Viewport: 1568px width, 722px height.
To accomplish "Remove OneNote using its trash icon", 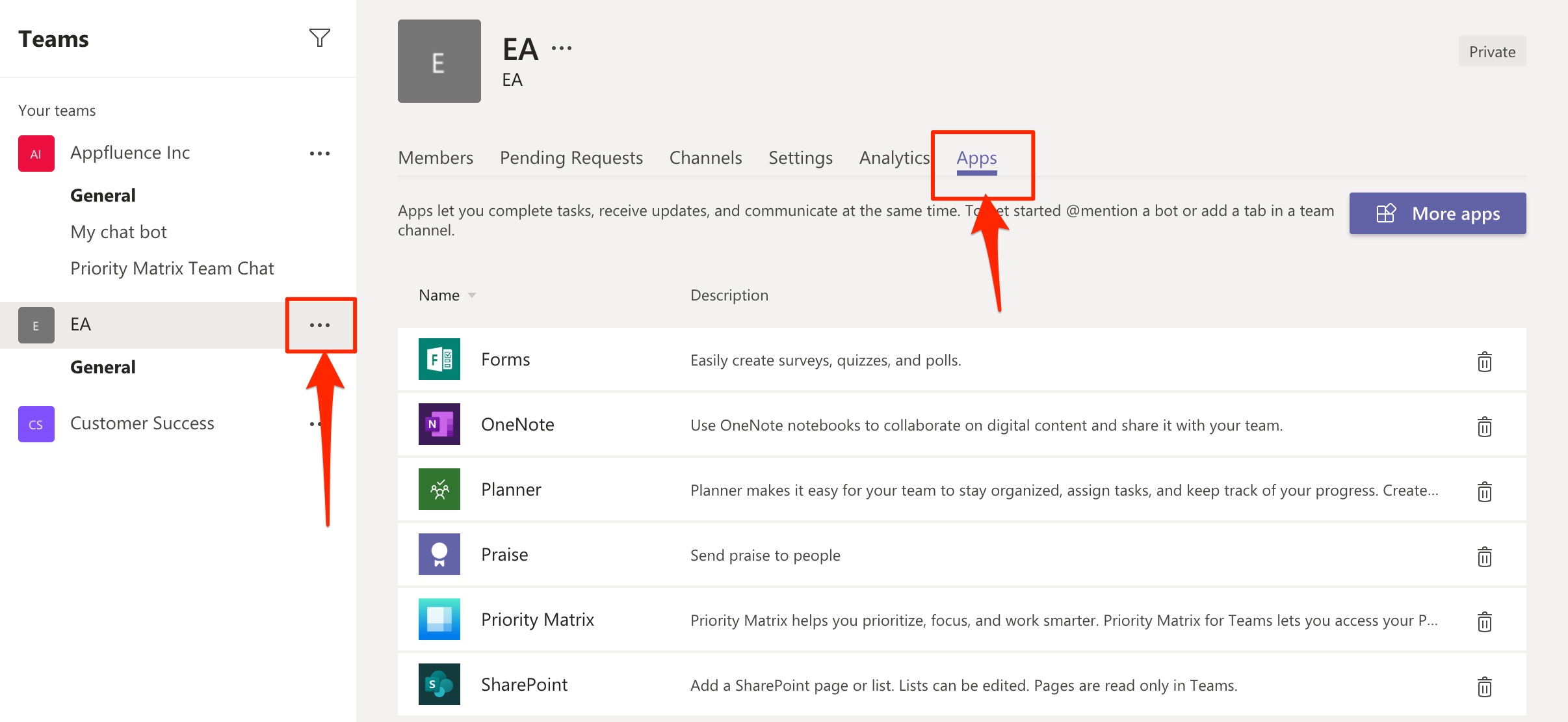I will point(1484,427).
